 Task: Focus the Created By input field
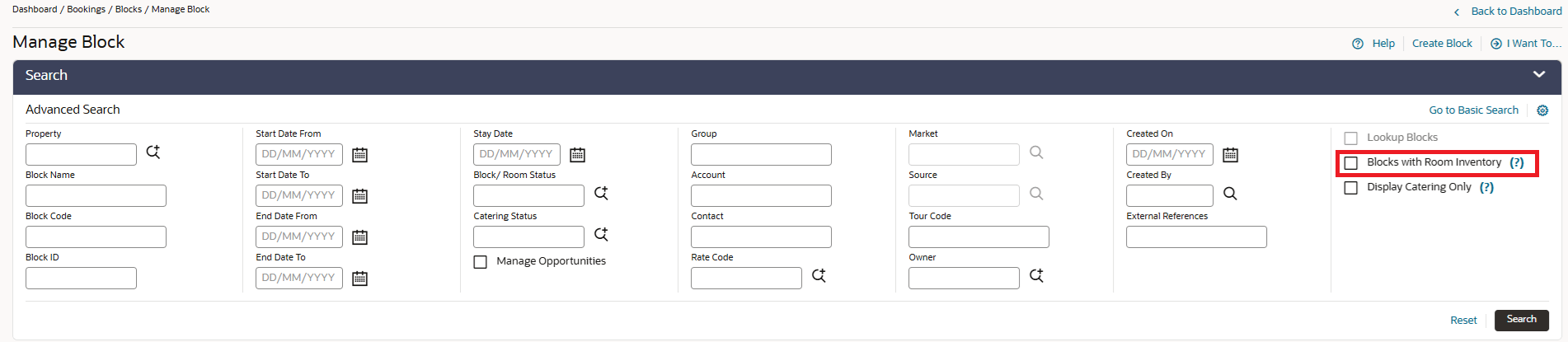(x=1170, y=196)
